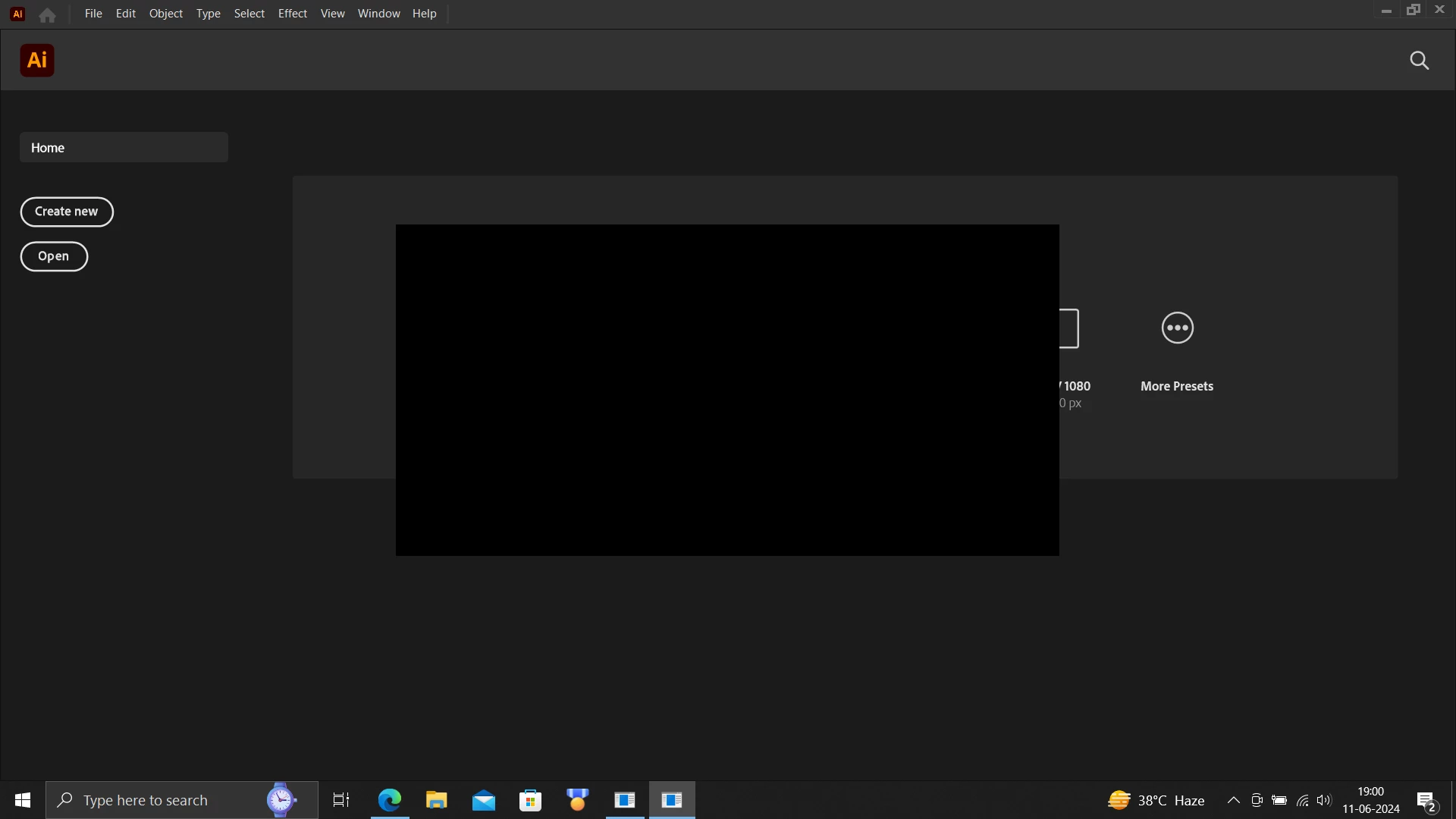Open the Effect menu
Viewport: 1456px width, 819px height.
(292, 14)
